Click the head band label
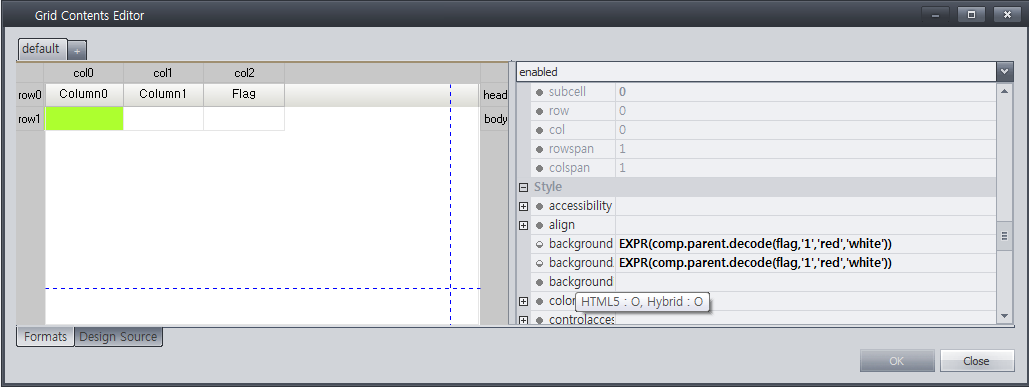Screen dimensions: 1029x387 click(495, 95)
